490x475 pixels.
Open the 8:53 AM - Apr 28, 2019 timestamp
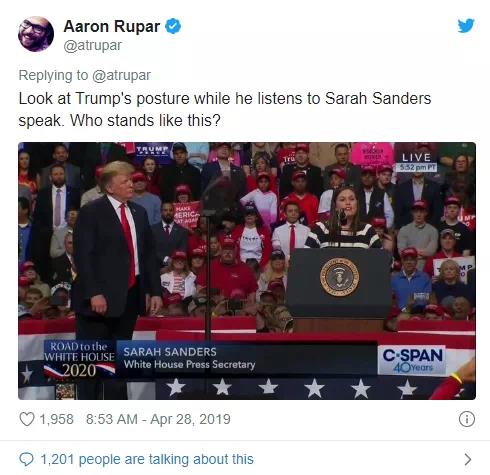[158, 419]
